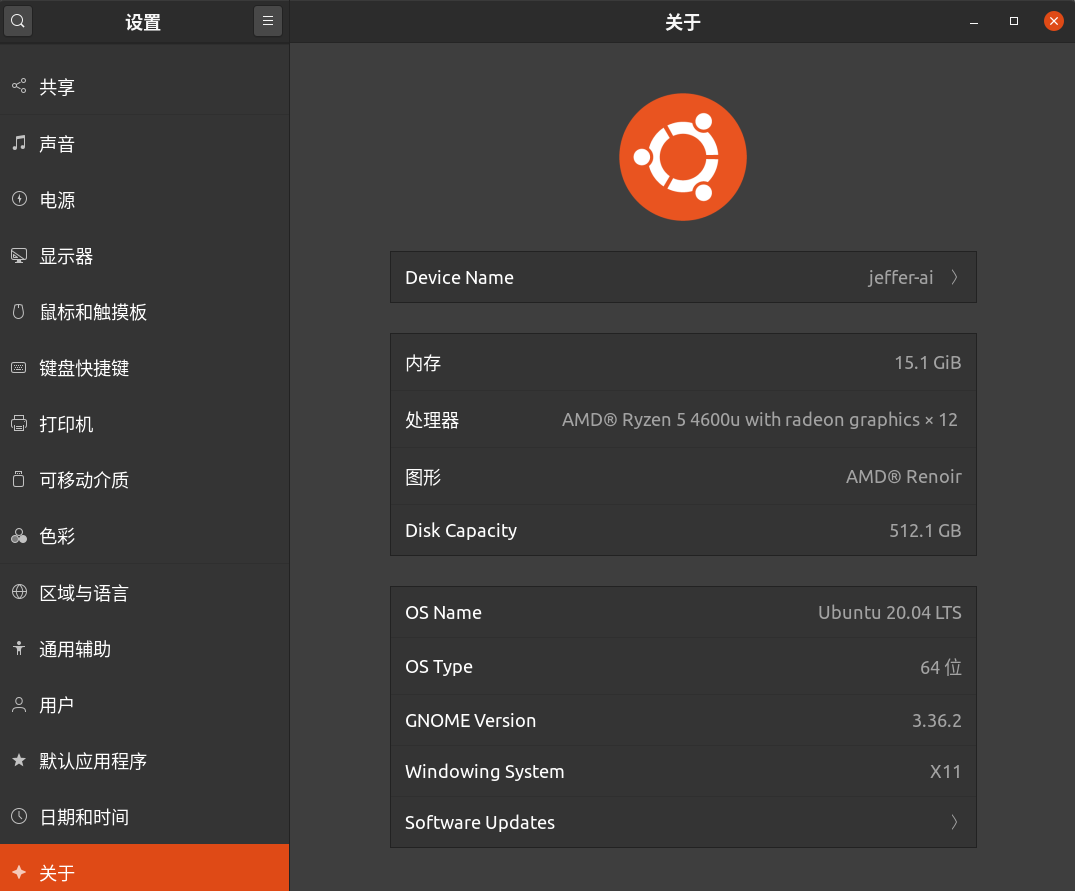The height and width of the screenshot is (891, 1075).
Task: Minimize the Settings window
Action: tap(974, 21)
